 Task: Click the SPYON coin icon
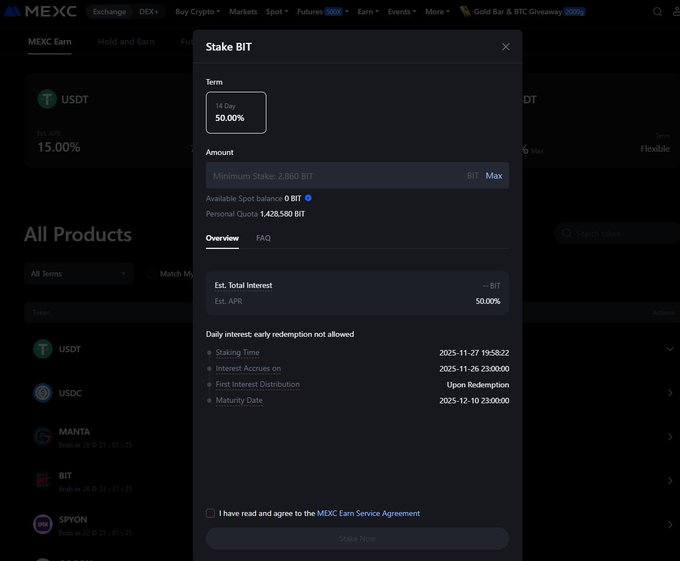[x=42, y=524]
